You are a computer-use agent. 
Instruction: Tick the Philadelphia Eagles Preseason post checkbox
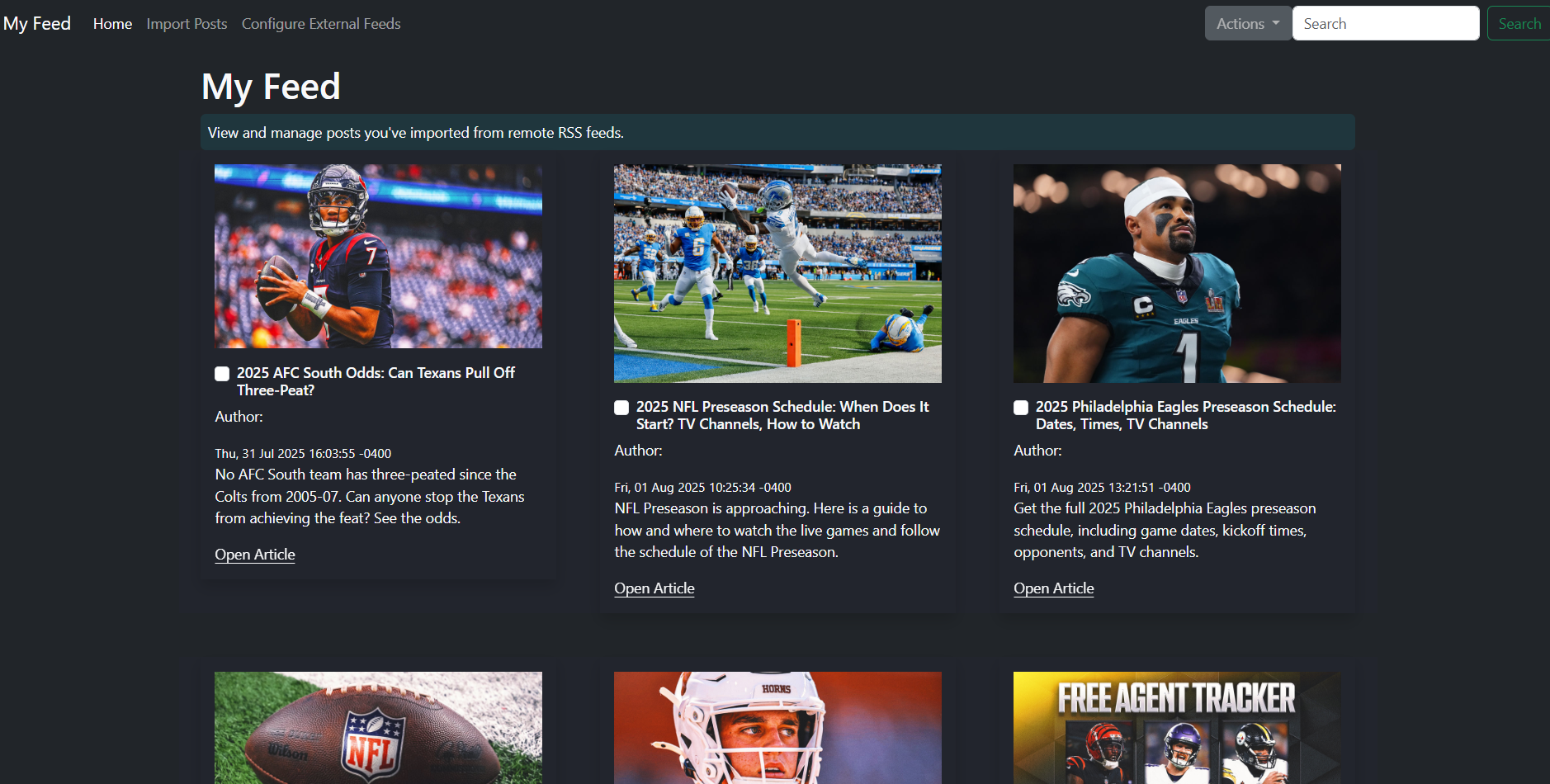click(x=1021, y=408)
